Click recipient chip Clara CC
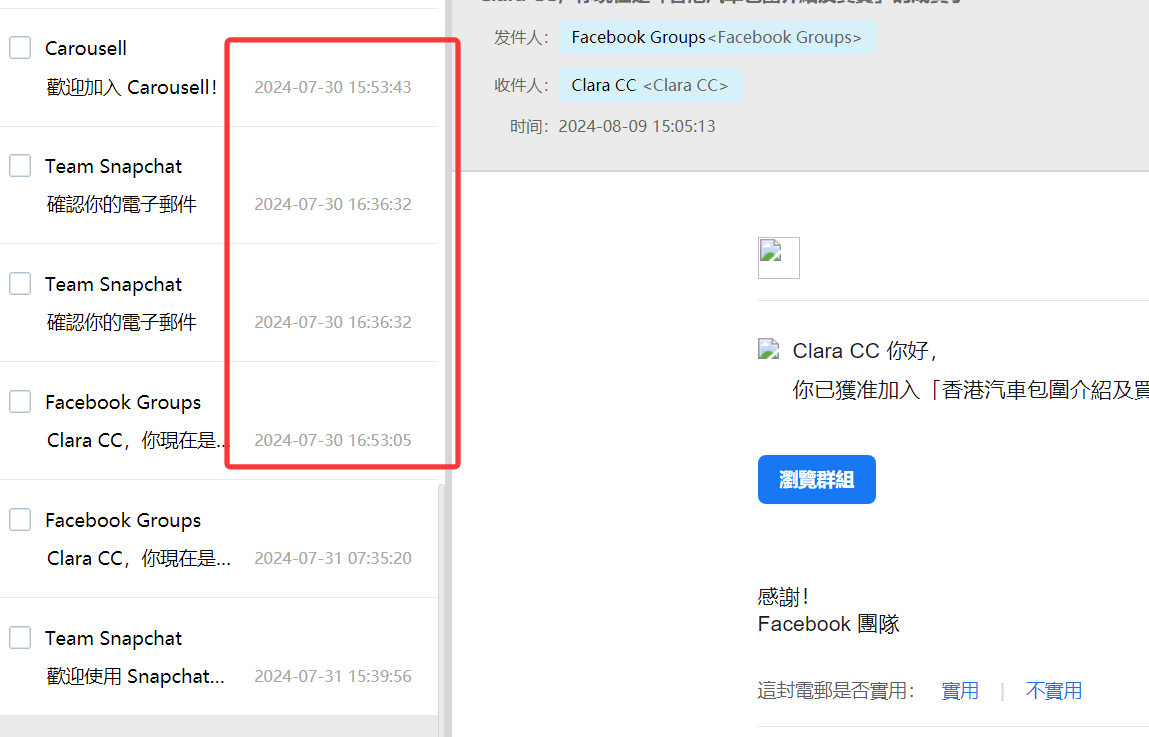Viewport: 1149px width, 737px height. 650,85
